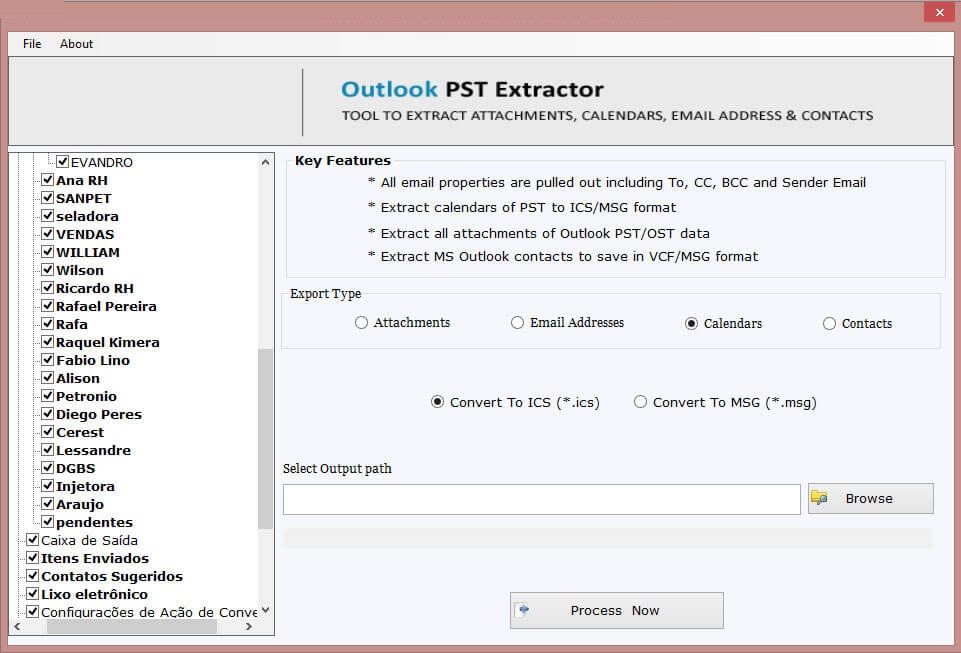Click the horizontal scroll left arrow
The image size is (961, 653).
click(x=17, y=627)
